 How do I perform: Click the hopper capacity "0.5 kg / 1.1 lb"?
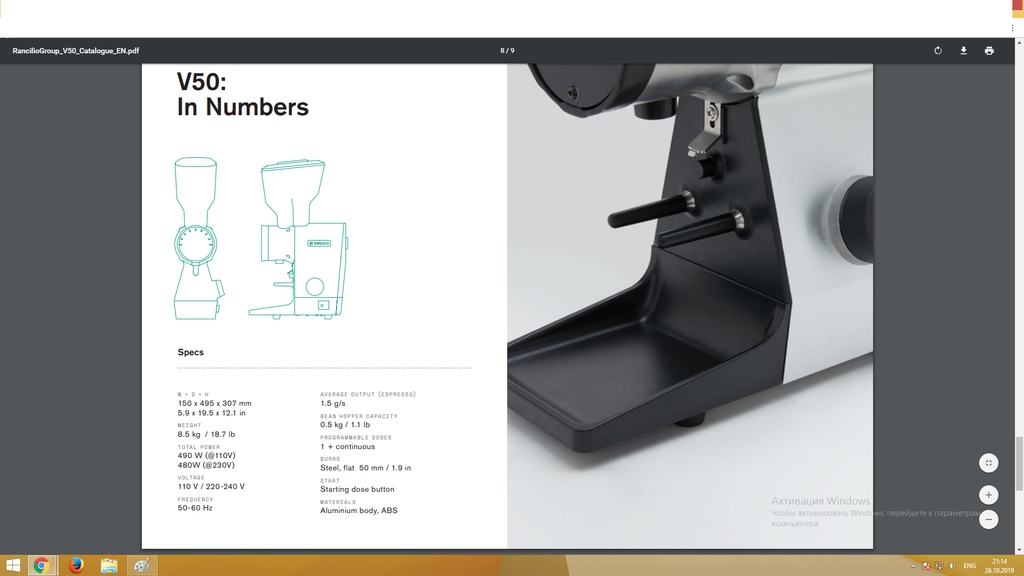click(345, 424)
